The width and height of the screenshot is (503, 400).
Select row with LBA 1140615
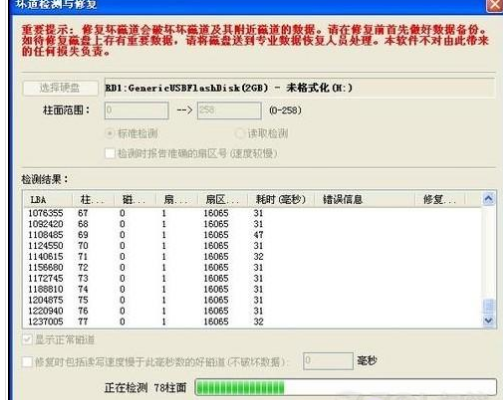click(x=252, y=256)
